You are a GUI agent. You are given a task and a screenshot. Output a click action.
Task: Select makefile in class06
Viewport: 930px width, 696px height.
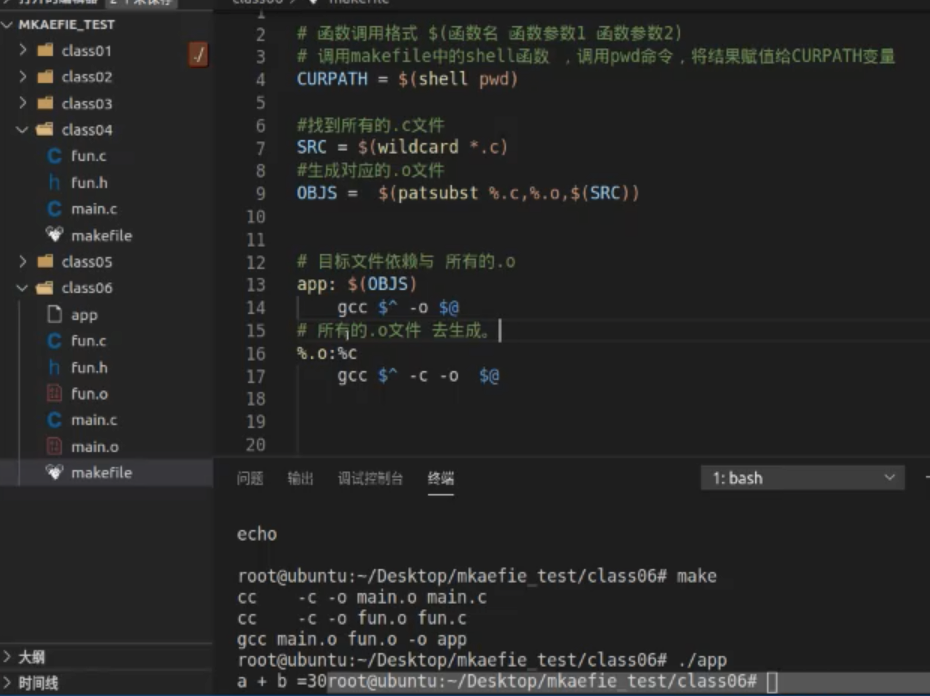[101, 472]
